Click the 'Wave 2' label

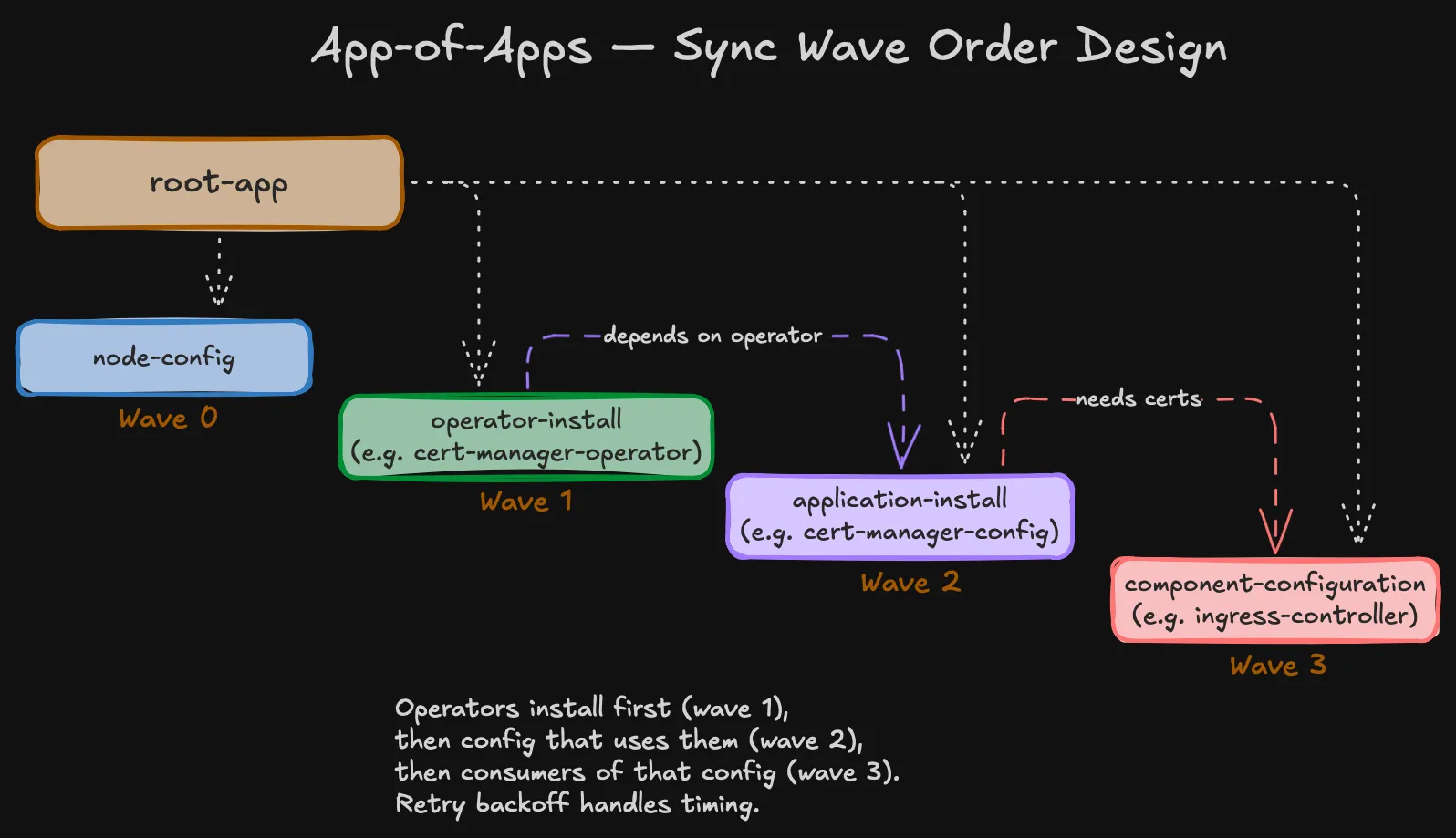point(910,583)
